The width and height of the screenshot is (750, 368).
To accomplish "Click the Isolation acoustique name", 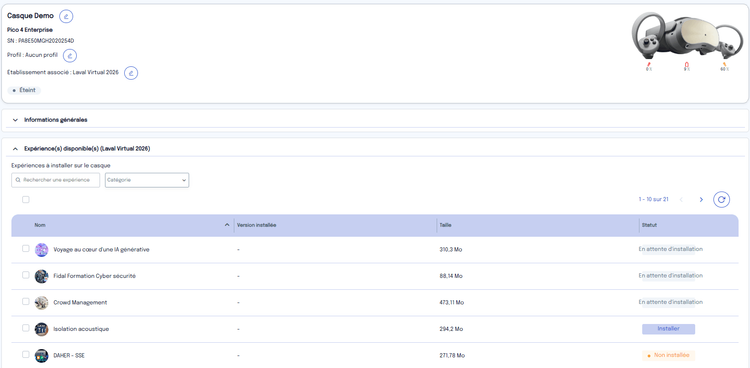I will pyautogui.click(x=81, y=329).
